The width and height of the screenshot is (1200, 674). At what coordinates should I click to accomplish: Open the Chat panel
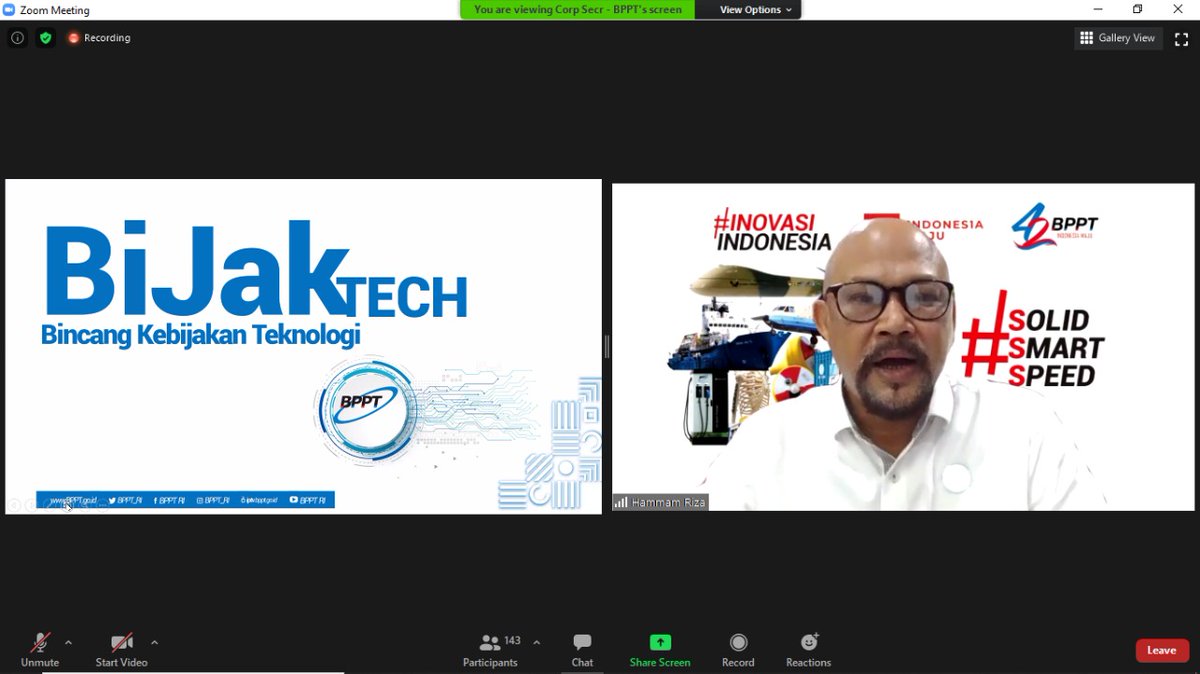[582, 650]
